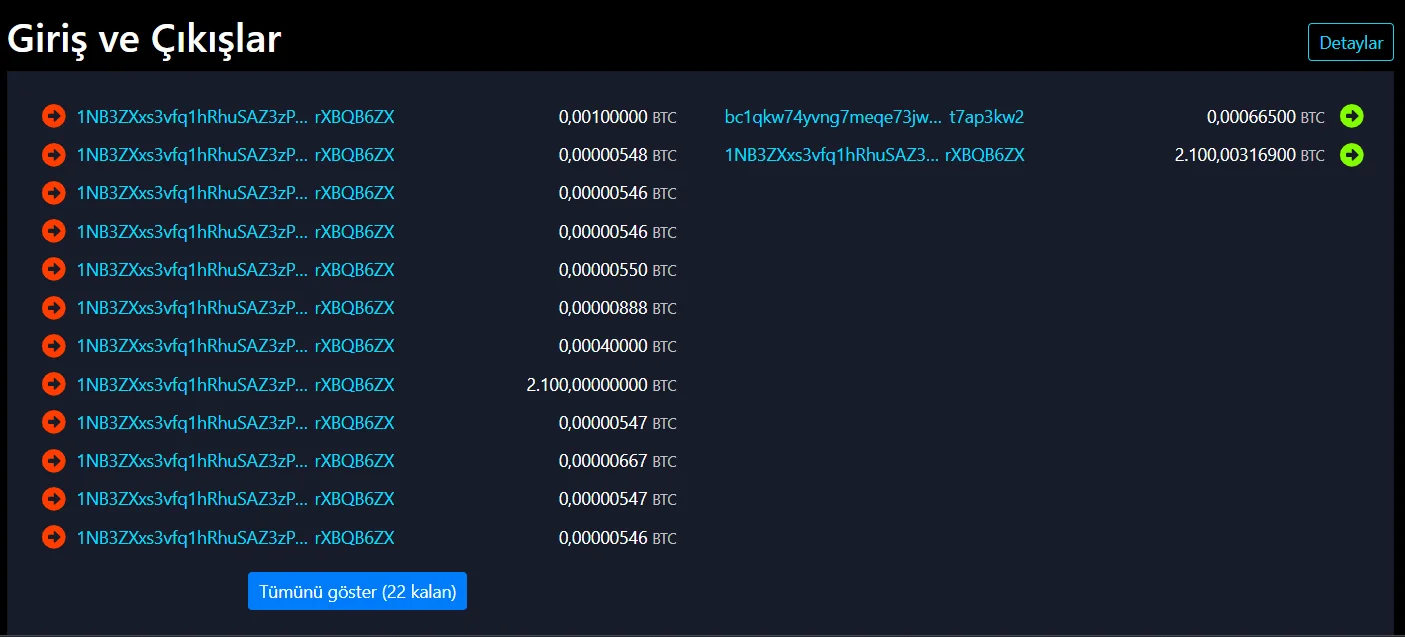The width and height of the screenshot is (1405, 637).
Task: Click orange arrow beside 0,00000667 BTC input
Action: click(53, 461)
